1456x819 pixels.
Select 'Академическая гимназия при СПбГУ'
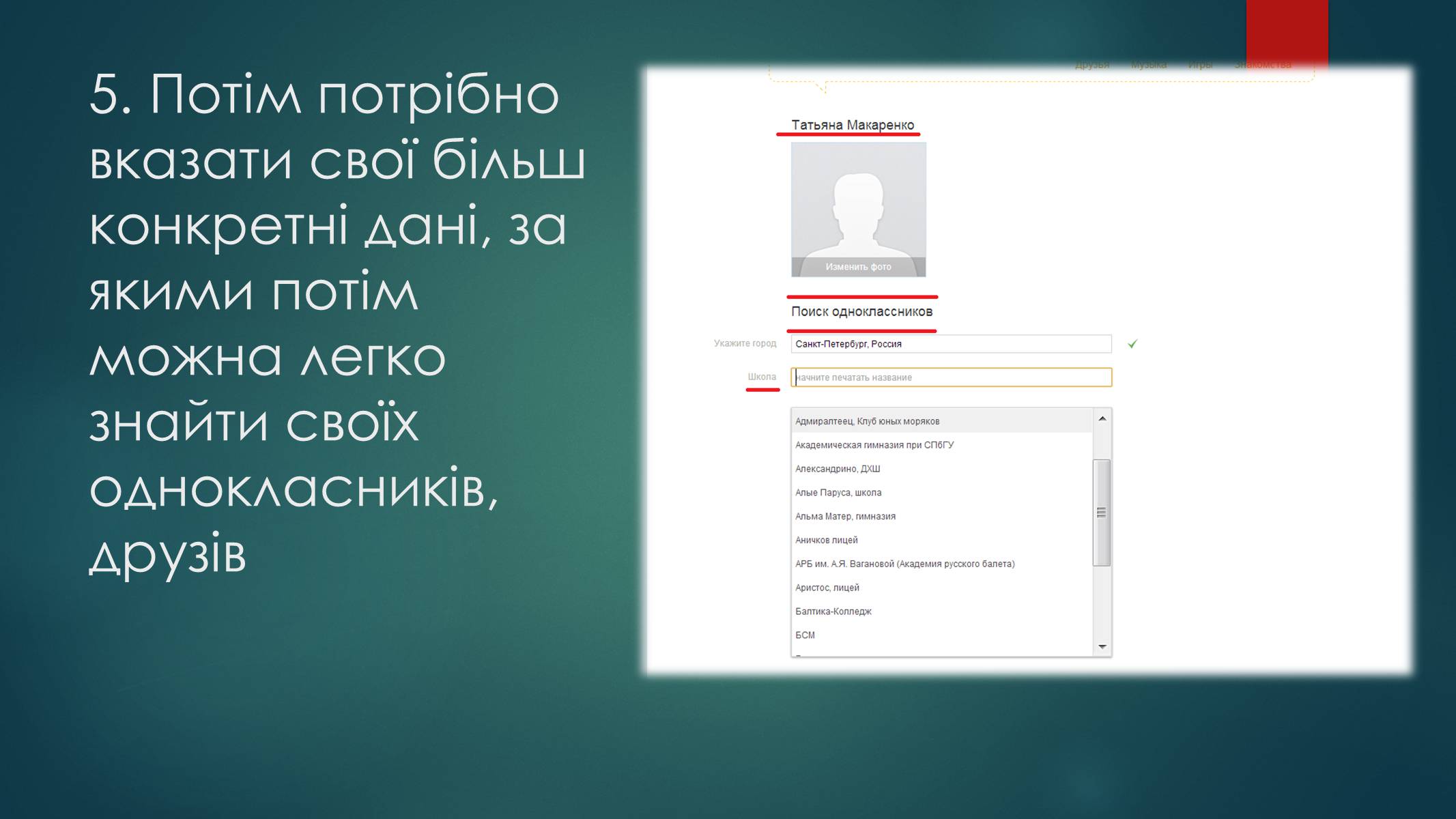(942, 445)
